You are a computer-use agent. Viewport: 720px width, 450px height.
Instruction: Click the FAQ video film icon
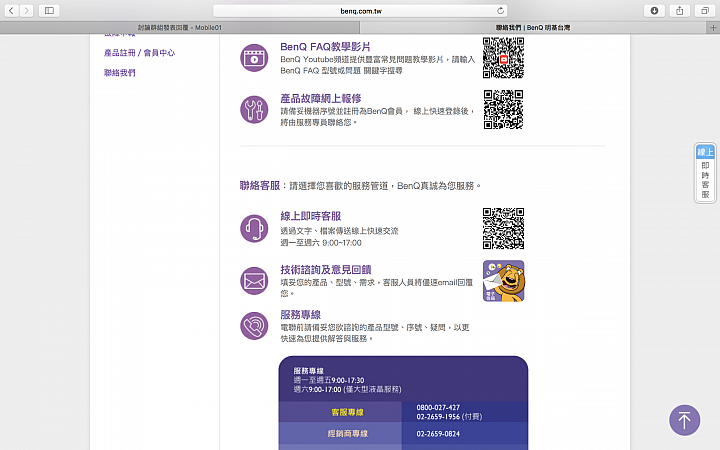click(254, 58)
